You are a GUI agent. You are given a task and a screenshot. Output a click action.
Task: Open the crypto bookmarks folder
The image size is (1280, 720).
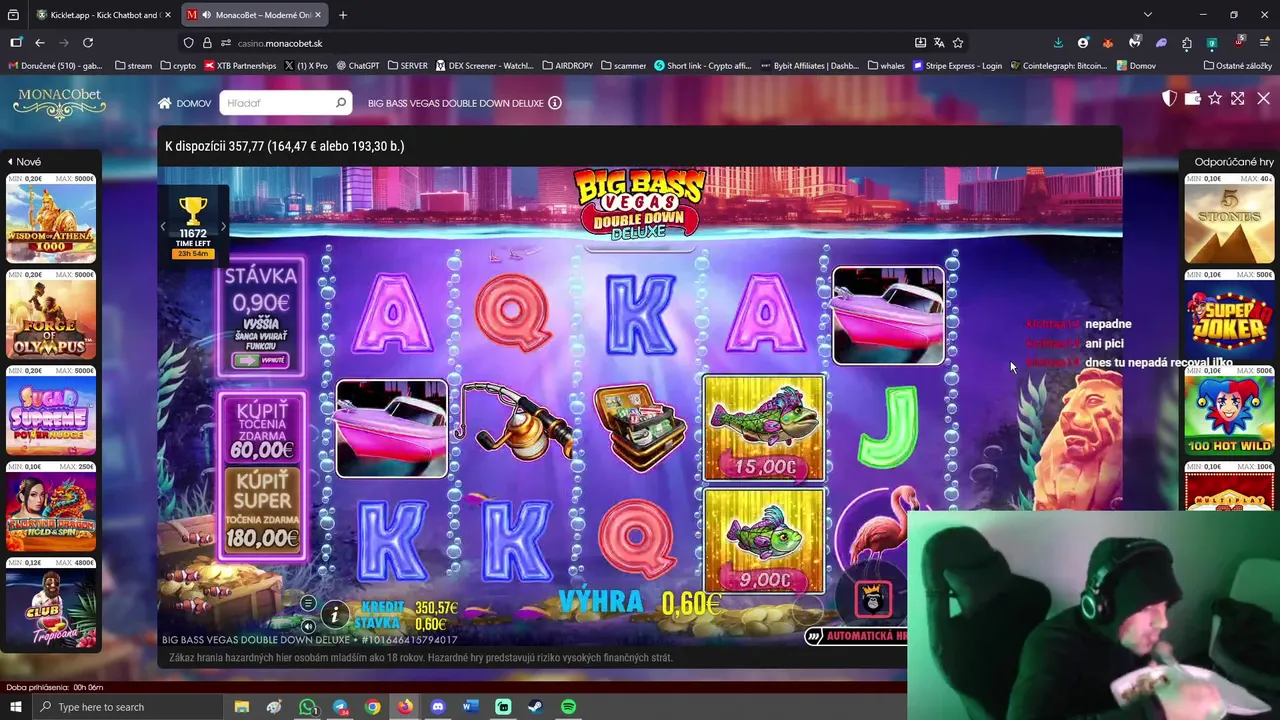click(x=178, y=66)
